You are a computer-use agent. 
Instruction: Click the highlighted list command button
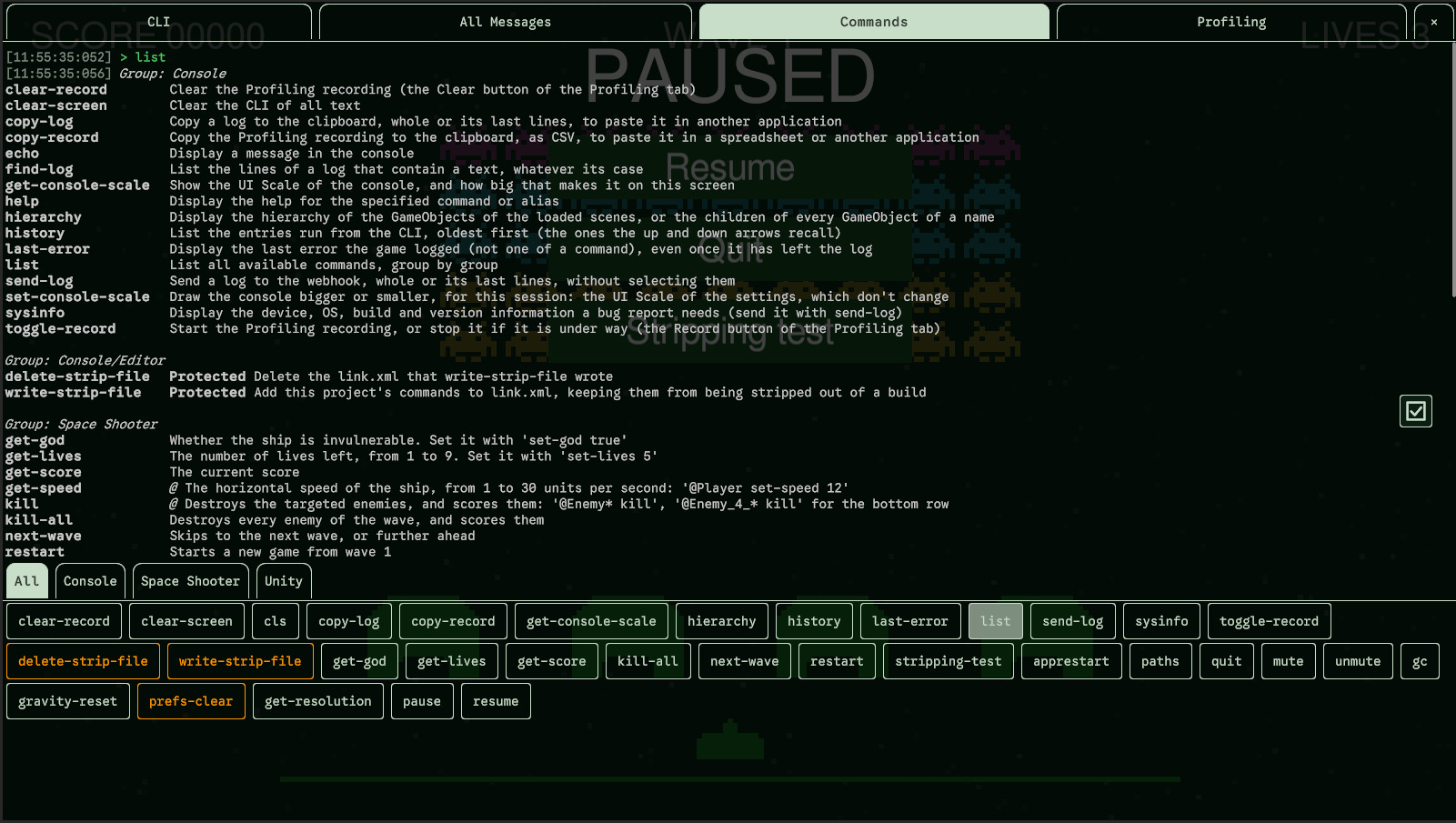996,621
